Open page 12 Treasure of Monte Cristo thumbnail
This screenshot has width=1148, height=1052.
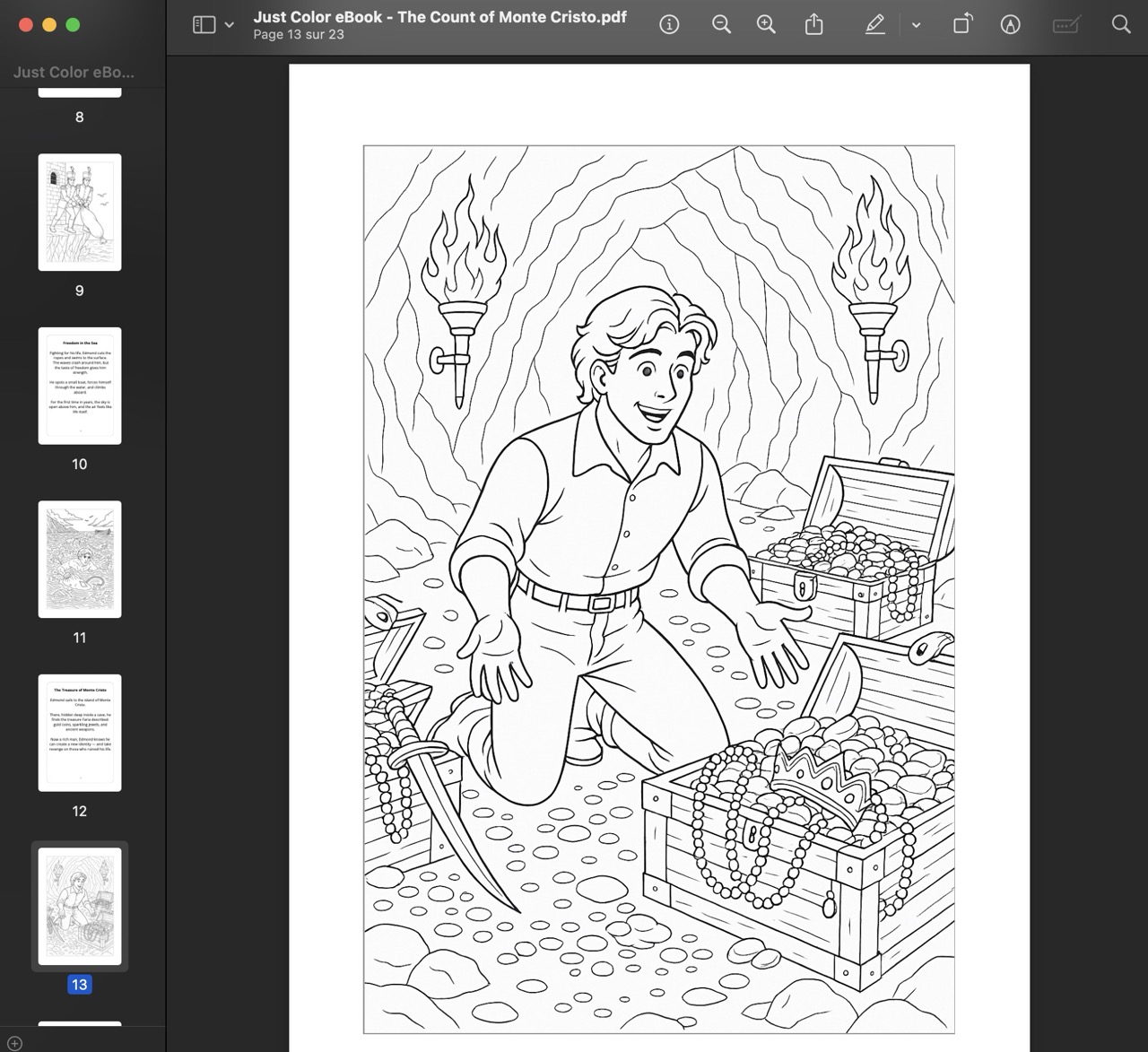click(x=80, y=733)
